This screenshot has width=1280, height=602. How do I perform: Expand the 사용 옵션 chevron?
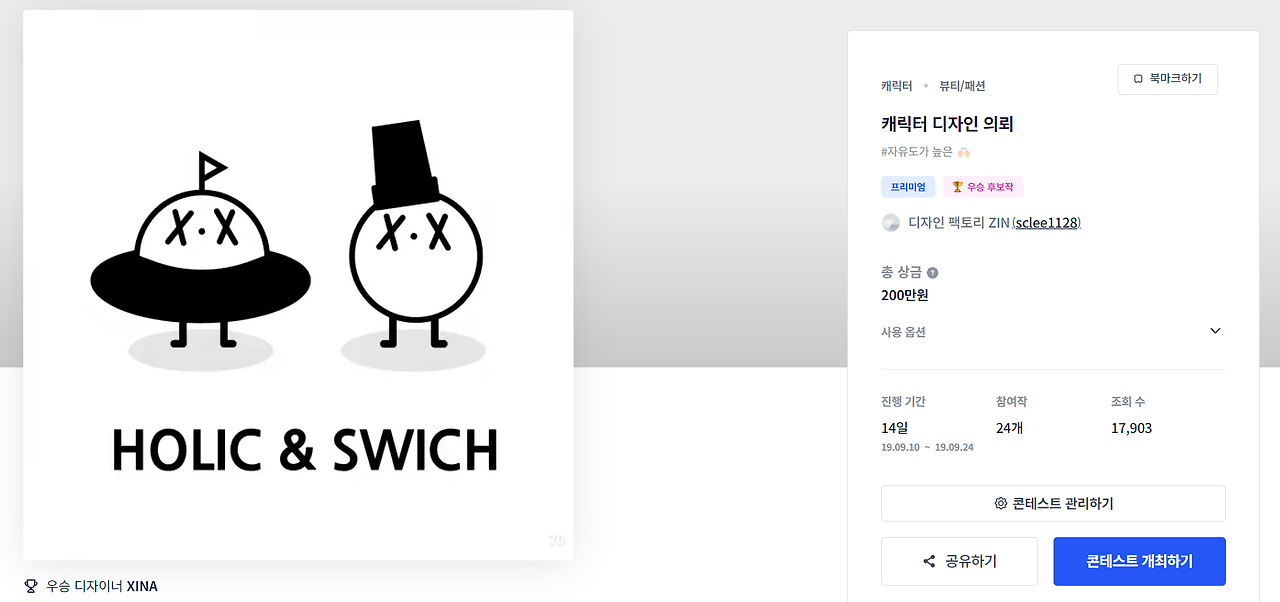[1215, 331]
